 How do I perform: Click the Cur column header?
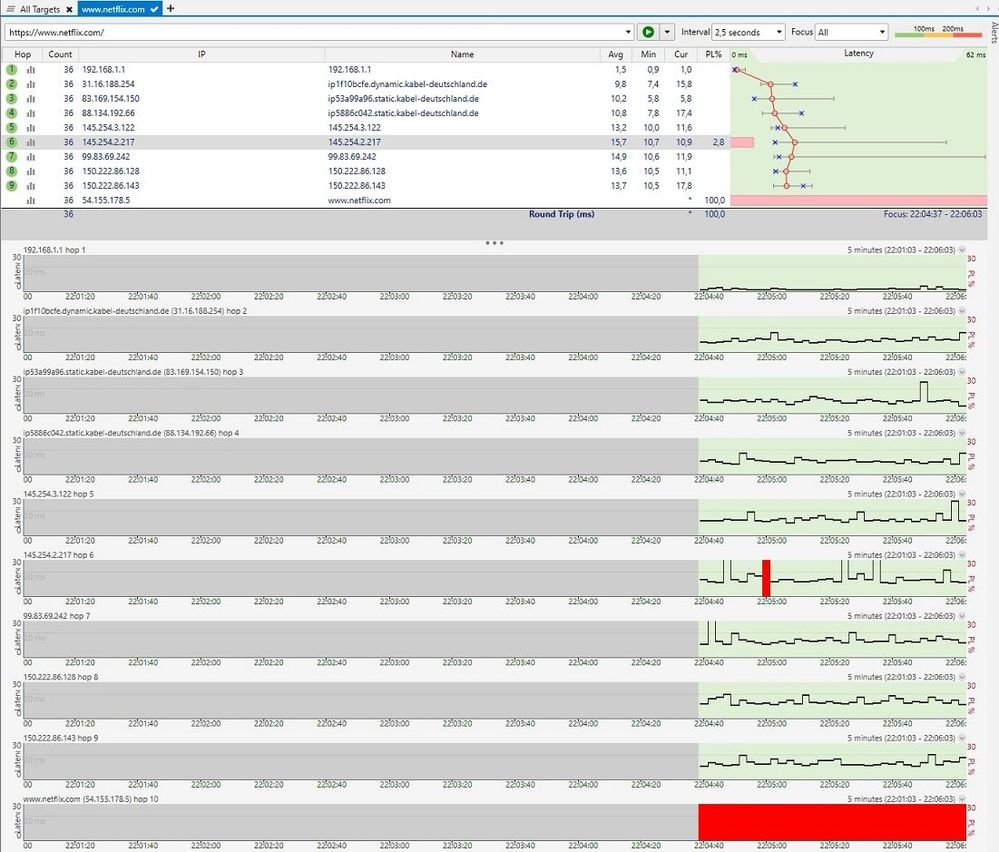681,54
